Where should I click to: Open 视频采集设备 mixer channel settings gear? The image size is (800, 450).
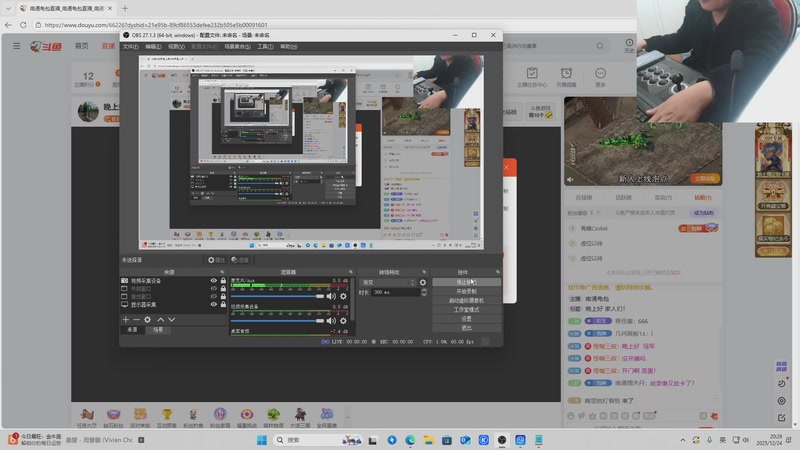343,320
